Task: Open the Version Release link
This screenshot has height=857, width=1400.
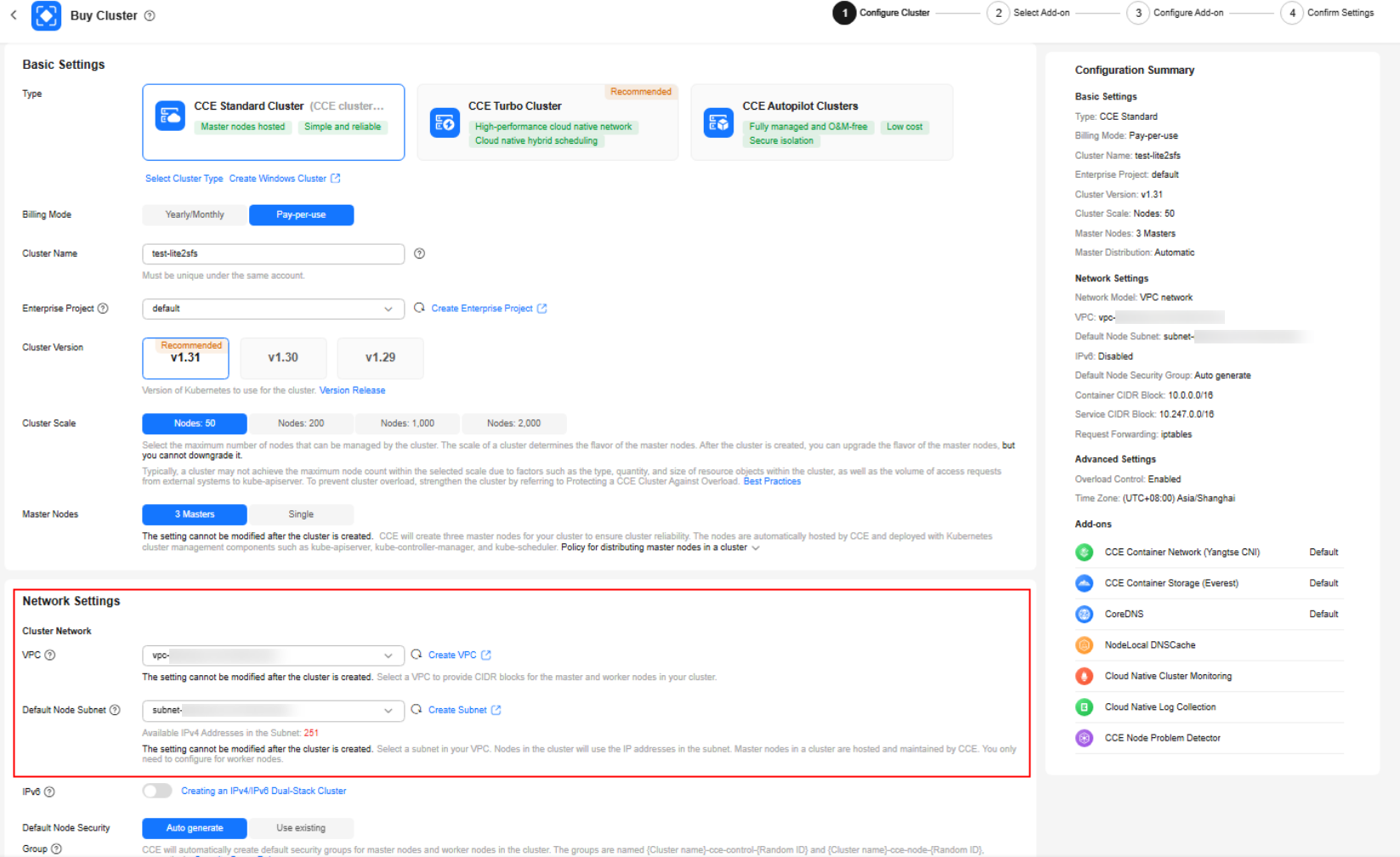Action: pos(352,390)
